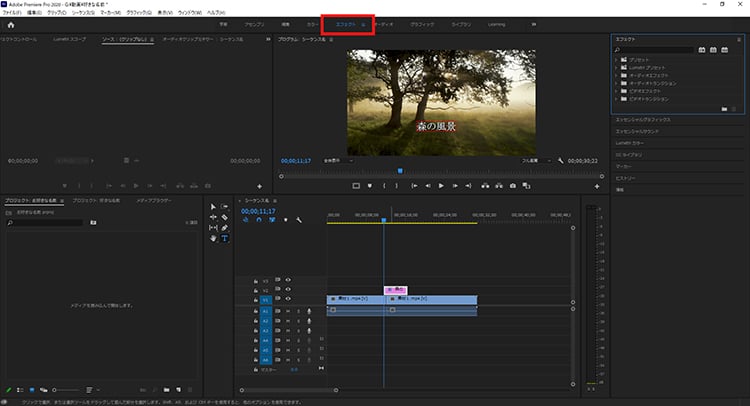
Task: Switch to the Effects workspace tab
Action: tap(348, 24)
